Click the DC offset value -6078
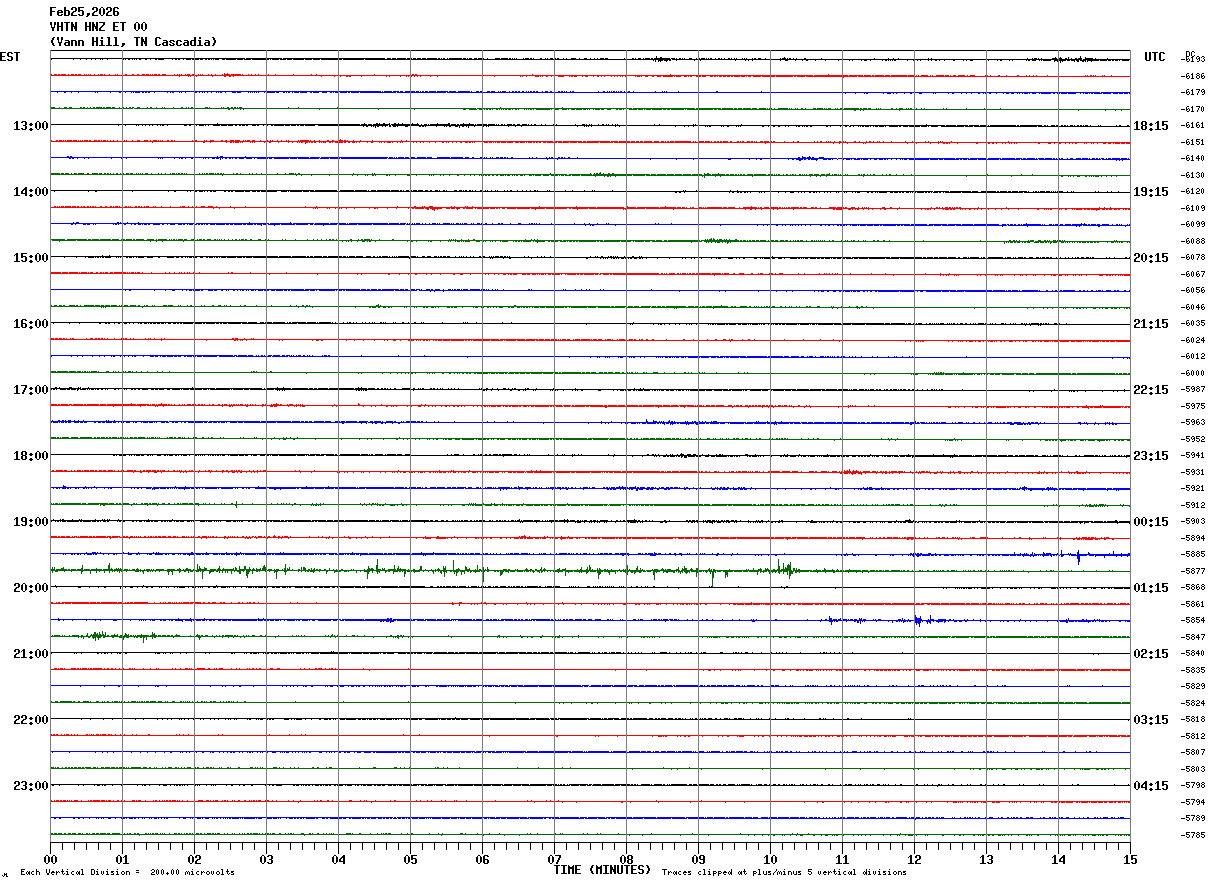Image resolution: width=1210 pixels, height=886 pixels. click(1194, 258)
